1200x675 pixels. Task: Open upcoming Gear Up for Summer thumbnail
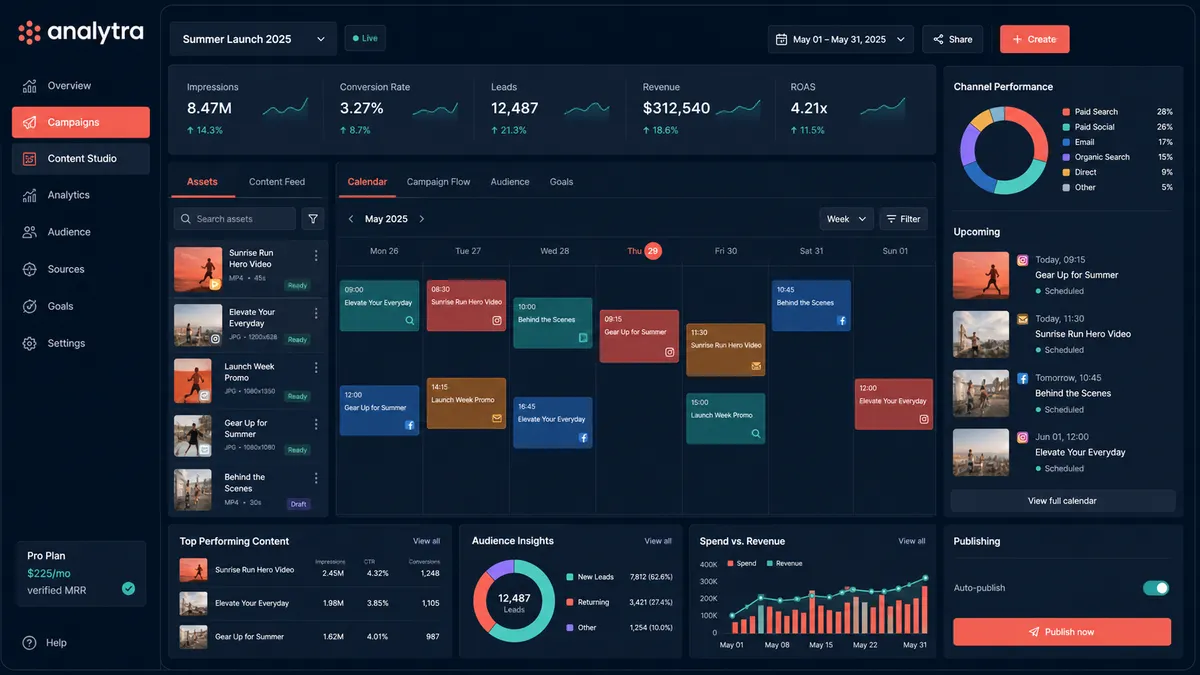click(981, 275)
